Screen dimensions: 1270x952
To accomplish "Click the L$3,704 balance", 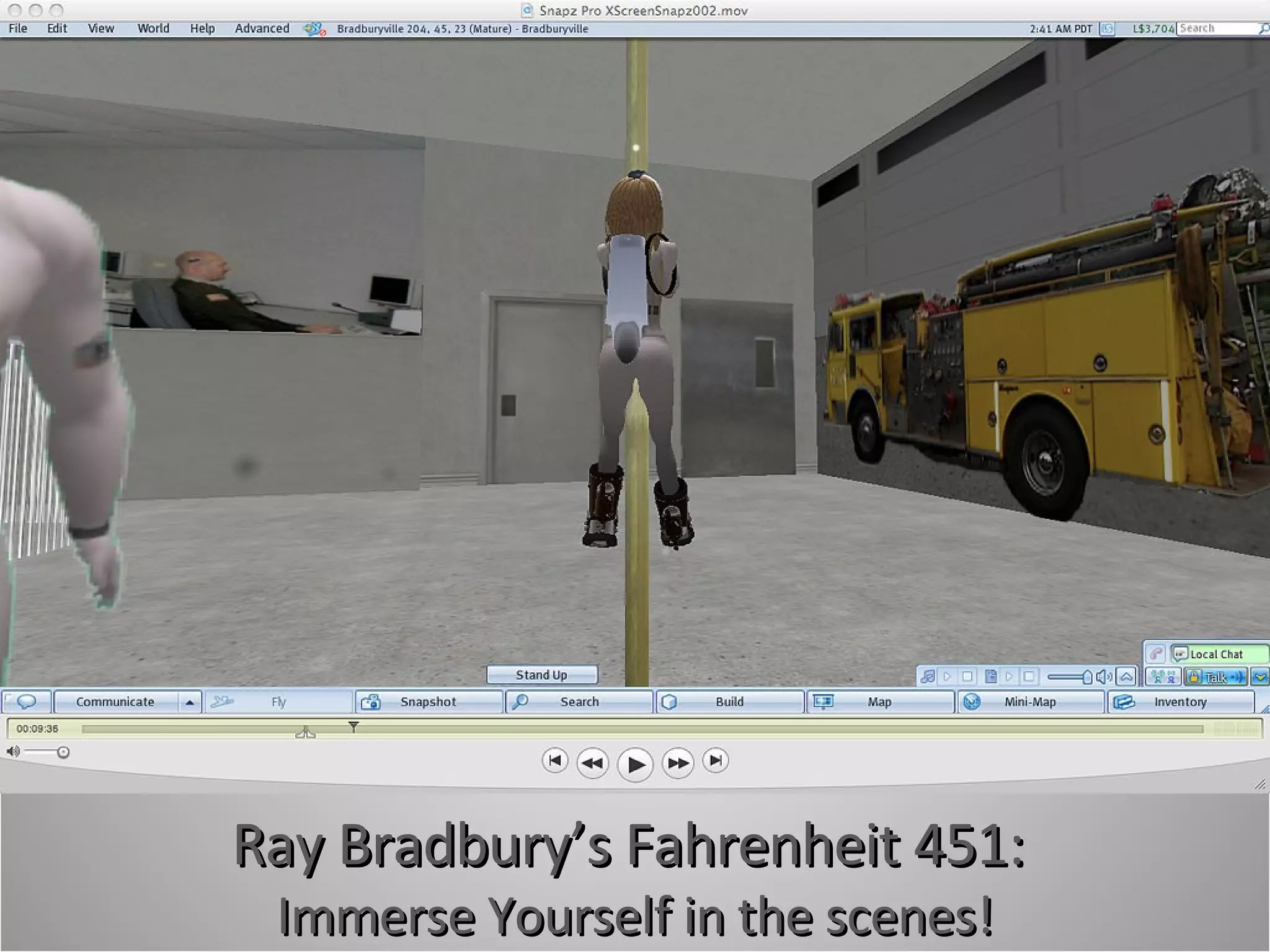I will (x=1153, y=29).
